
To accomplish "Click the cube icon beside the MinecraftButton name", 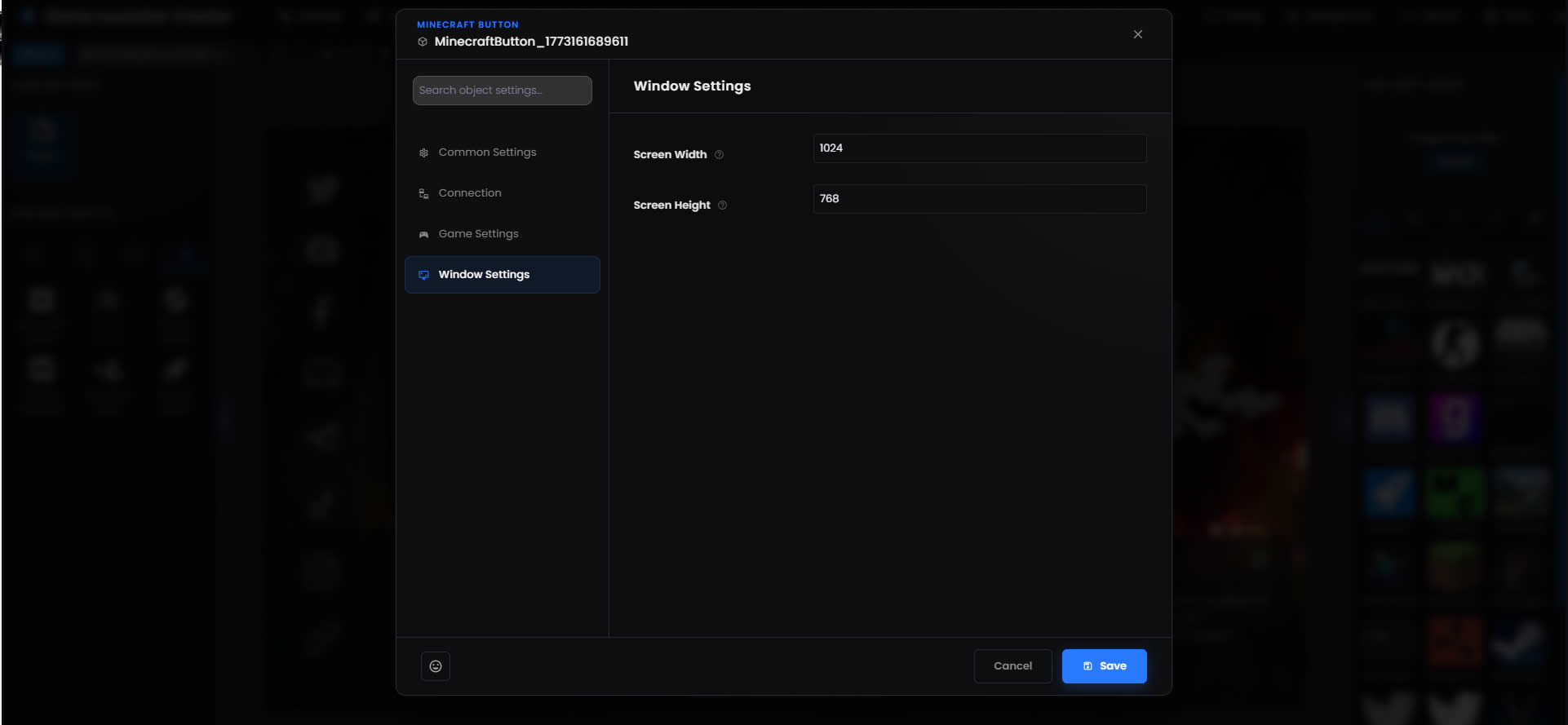I will pos(423,42).
